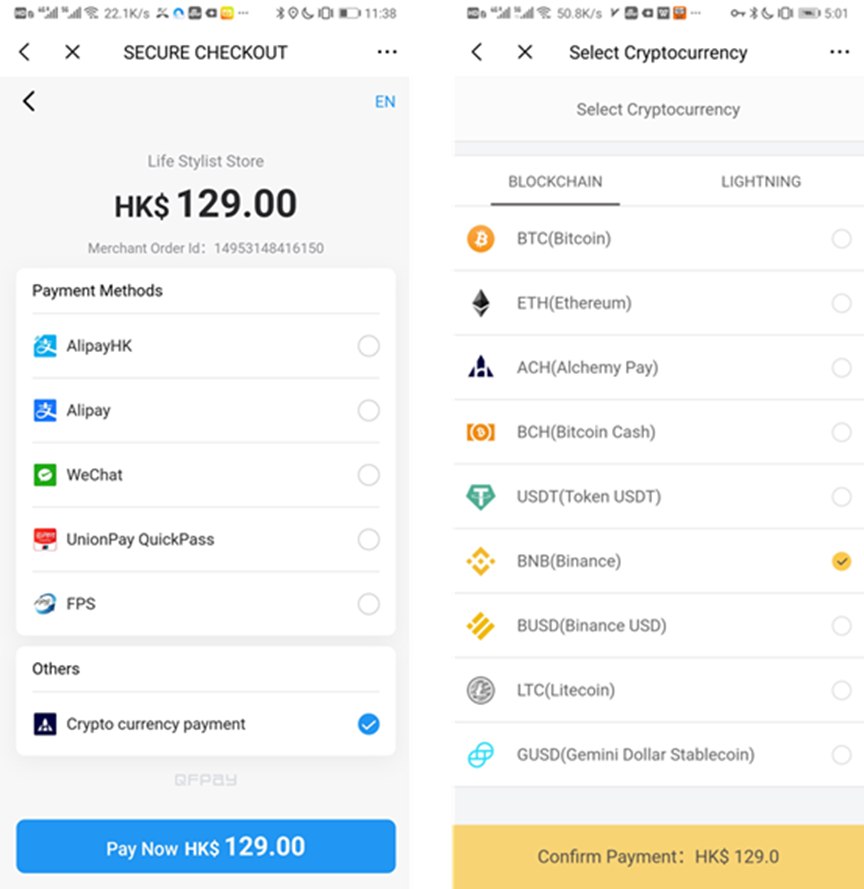Image resolution: width=864 pixels, height=889 pixels.
Task: Tap the Confirm Payment HK$ 129.0 button
Action: 658,857
